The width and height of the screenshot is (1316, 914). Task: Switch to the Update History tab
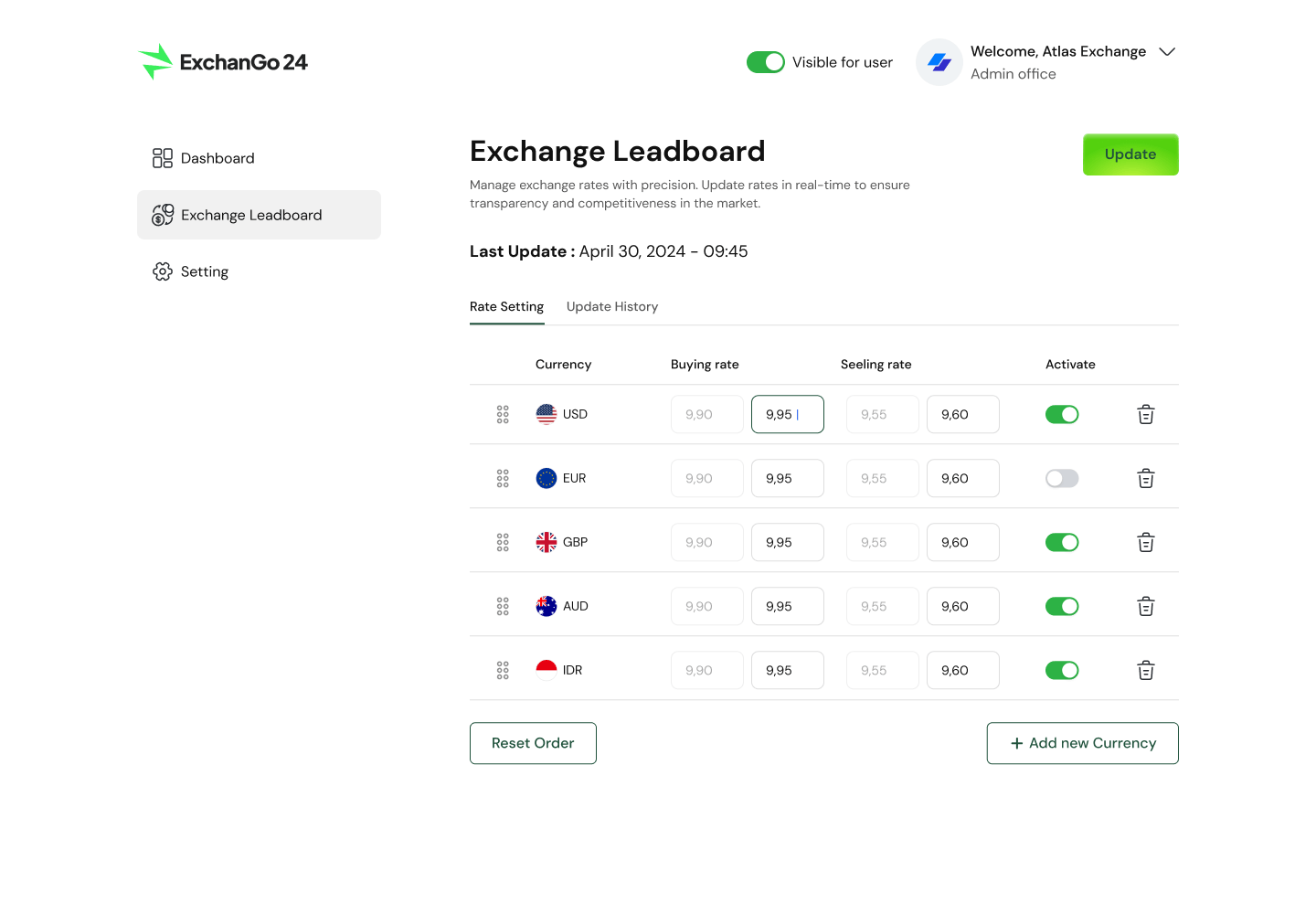(x=612, y=306)
